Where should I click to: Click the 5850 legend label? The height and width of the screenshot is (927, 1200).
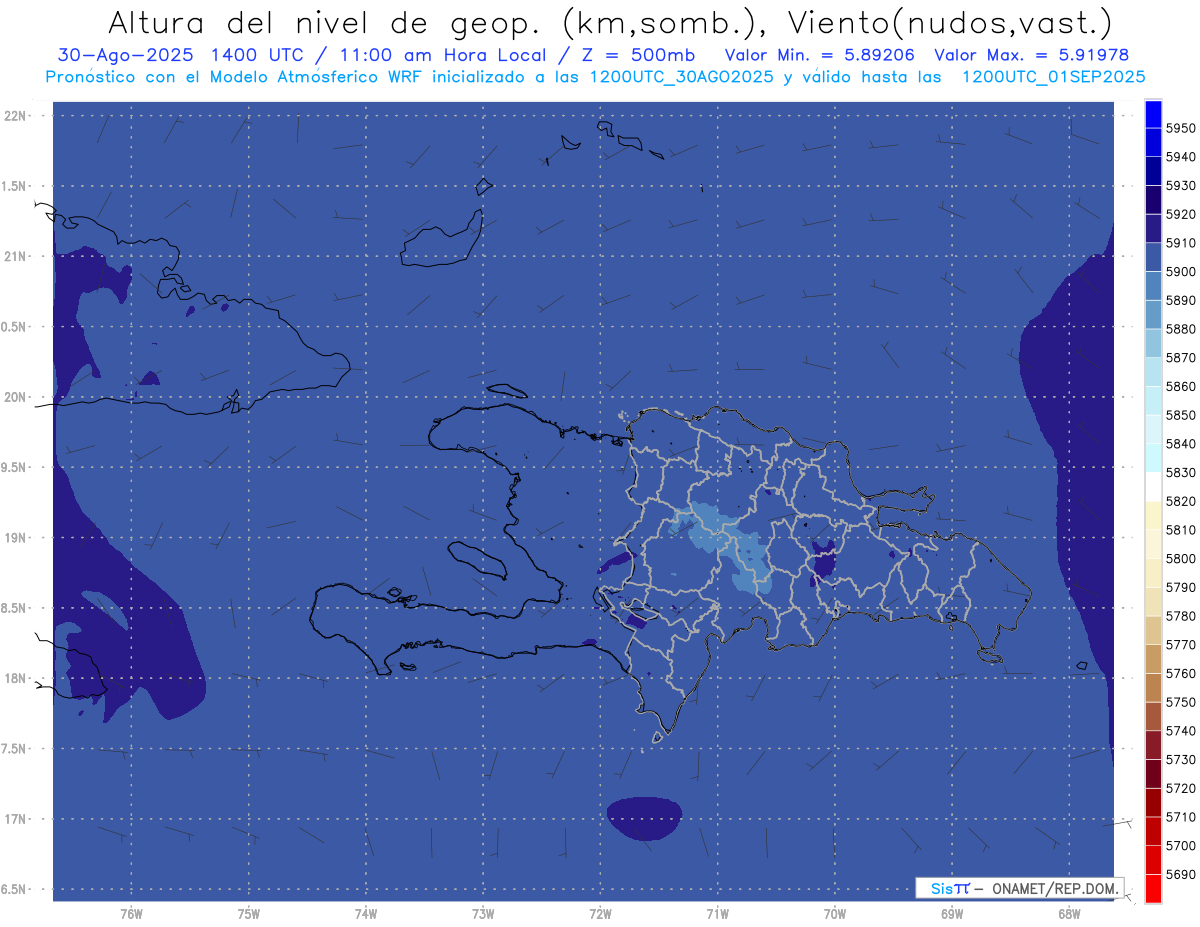[x=1180, y=415]
